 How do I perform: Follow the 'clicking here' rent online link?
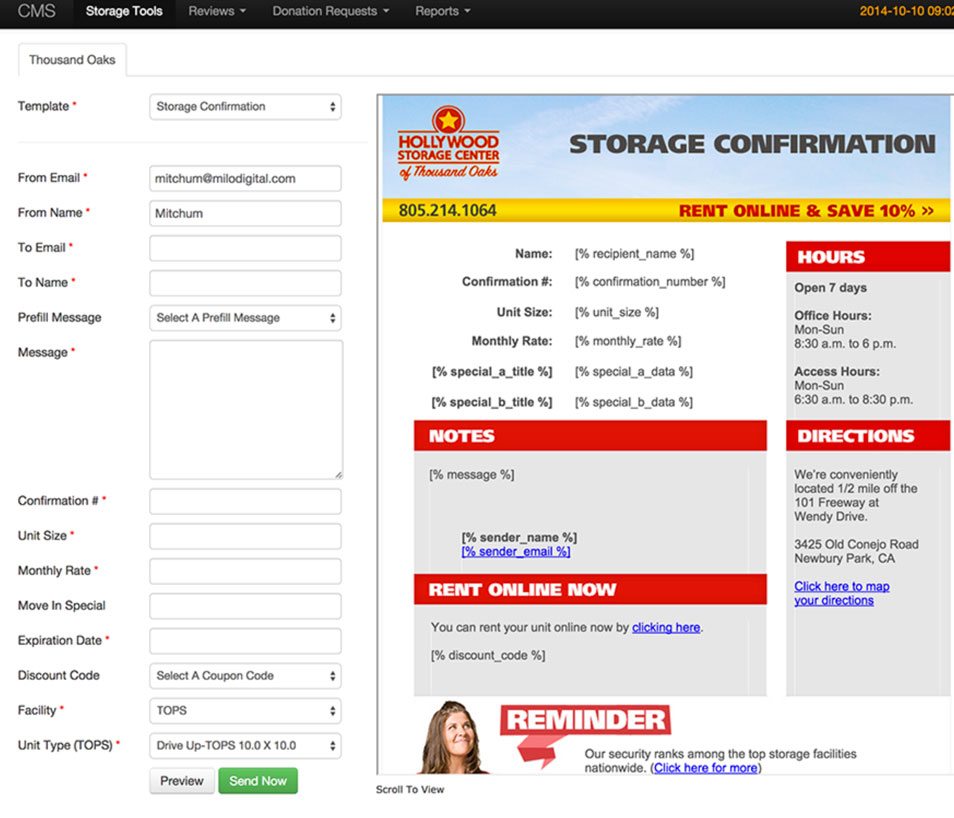tap(666, 628)
